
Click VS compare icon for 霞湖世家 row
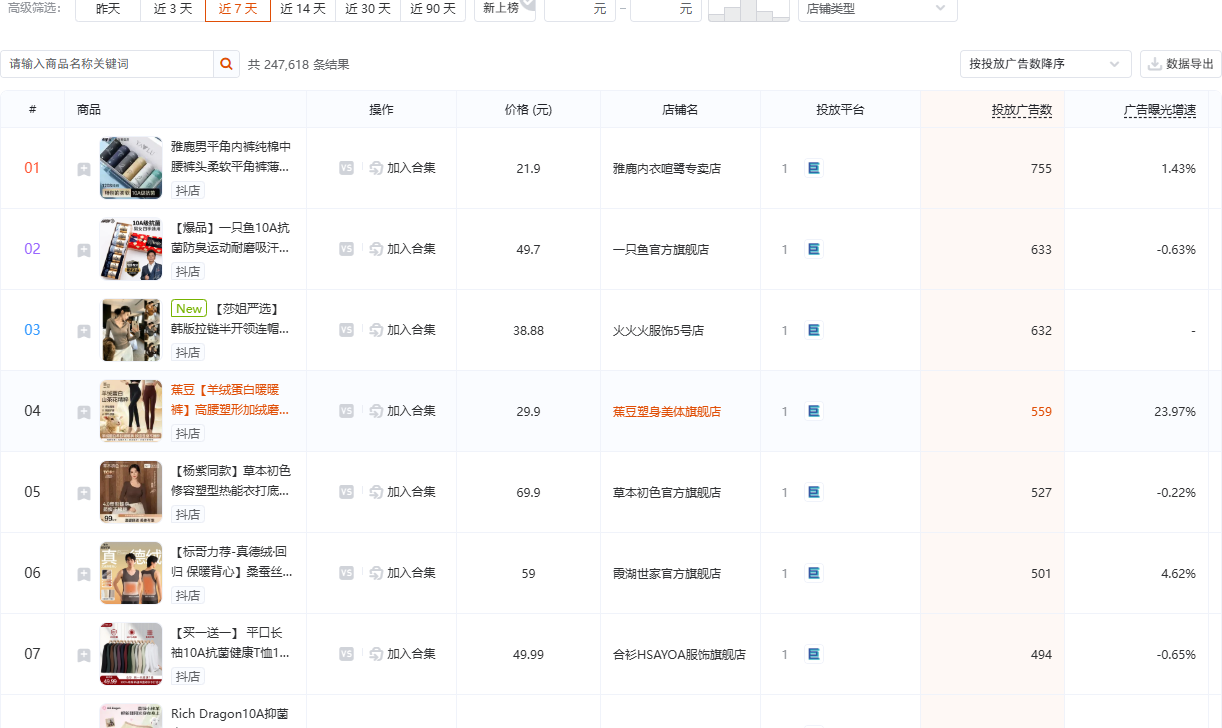click(x=346, y=573)
